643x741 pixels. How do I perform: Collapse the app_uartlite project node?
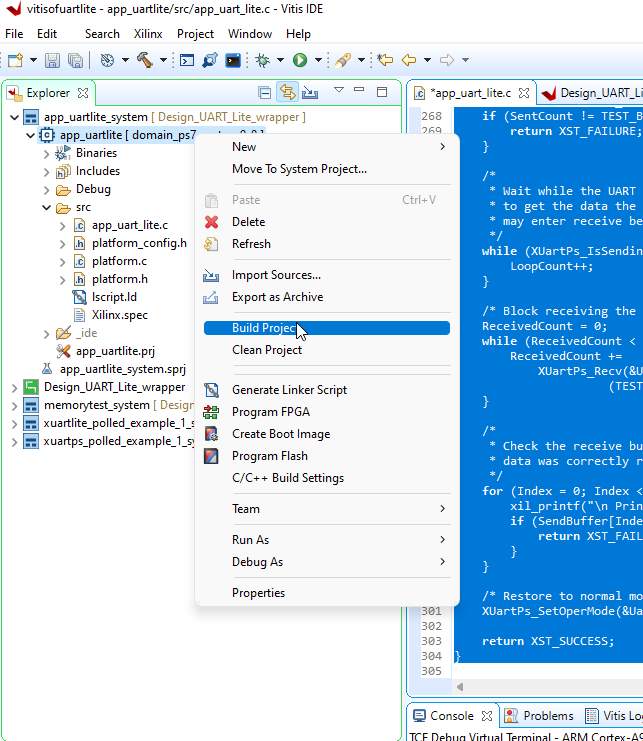(31, 135)
